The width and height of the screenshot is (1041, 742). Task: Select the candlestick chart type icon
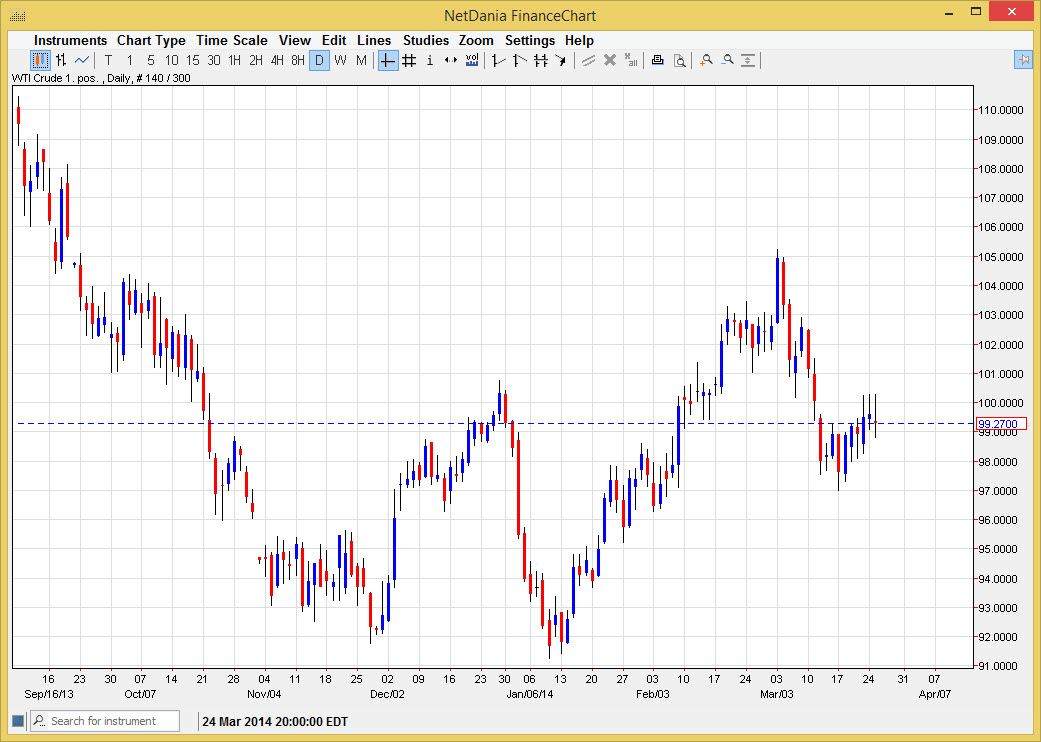pyautogui.click(x=40, y=61)
